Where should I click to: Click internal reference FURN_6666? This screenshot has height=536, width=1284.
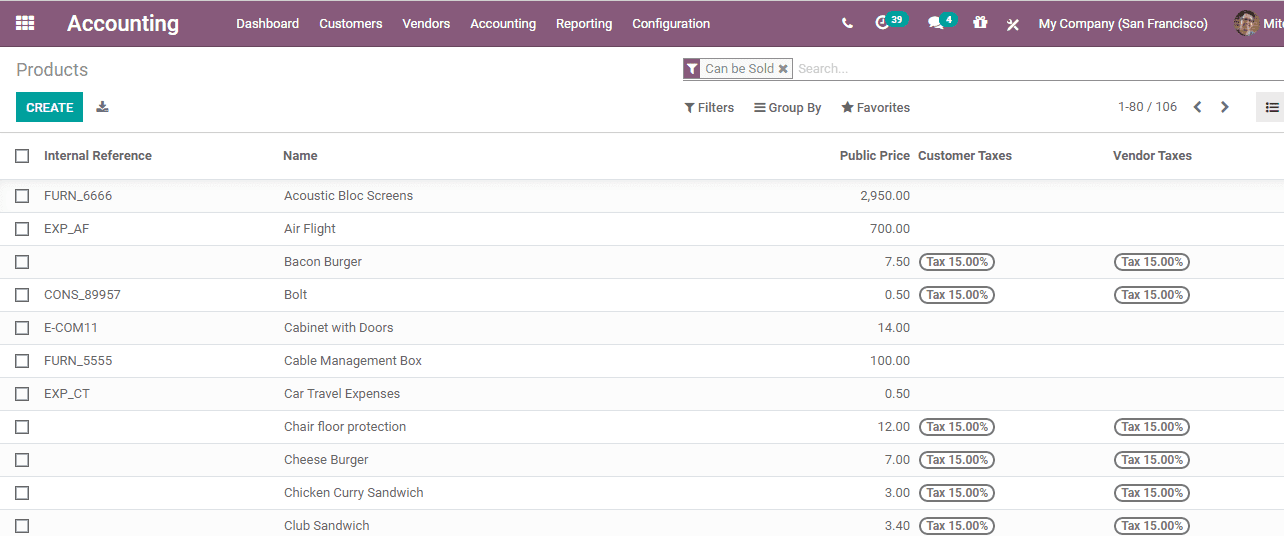point(78,196)
